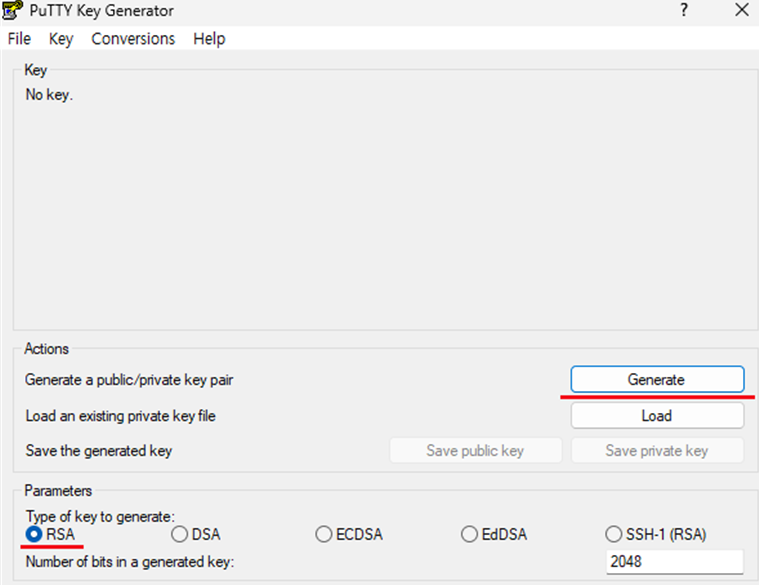Image resolution: width=759 pixels, height=585 pixels.
Task: Click the Save private key button
Action: [x=657, y=450]
